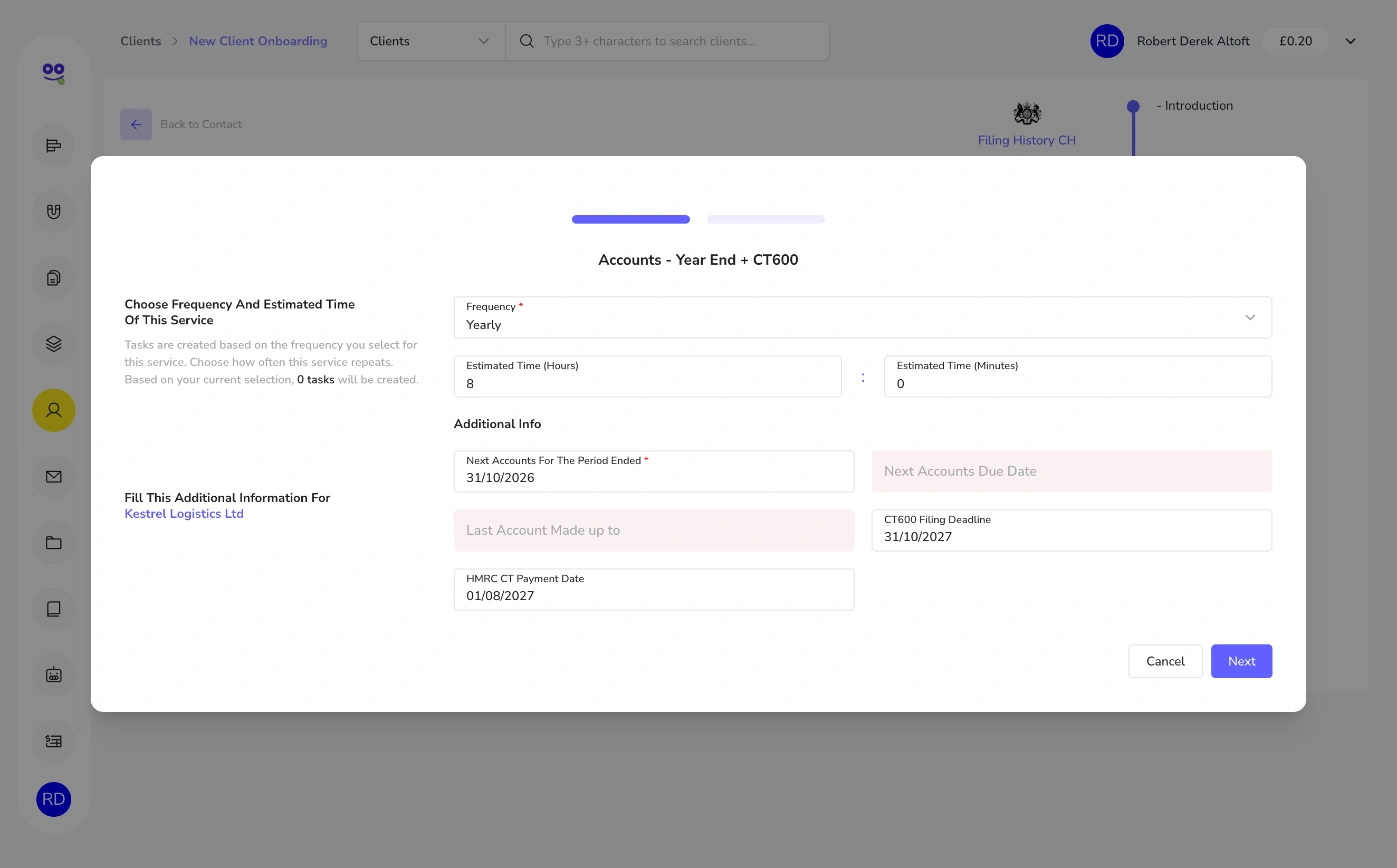Click the crest icon above Filing History CH
This screenshot has width=1397, height=868.
coord(1027,113)
